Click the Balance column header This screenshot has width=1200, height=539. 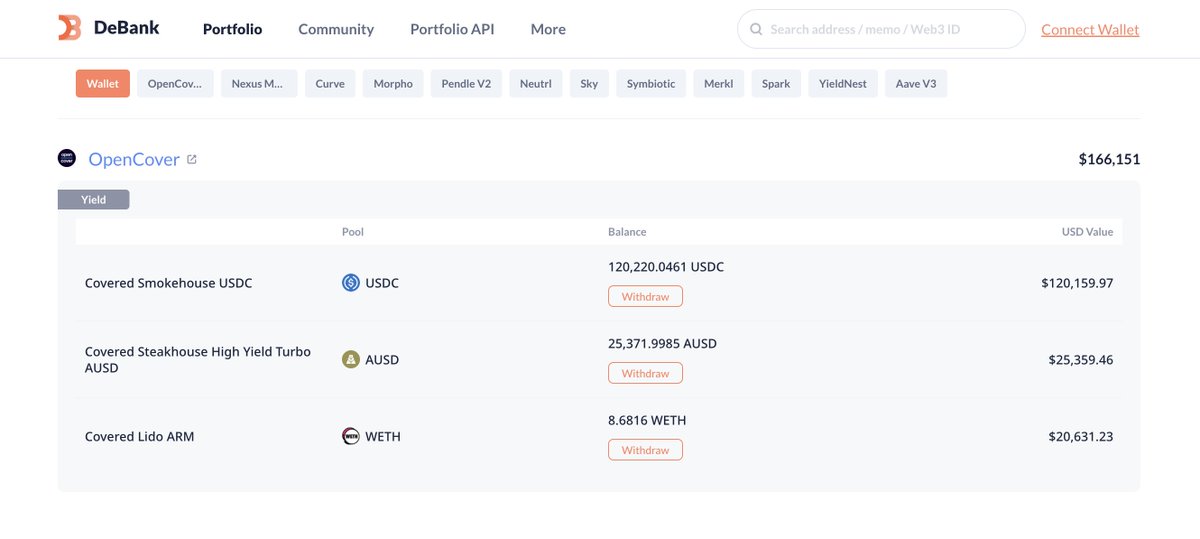(627, 232)
